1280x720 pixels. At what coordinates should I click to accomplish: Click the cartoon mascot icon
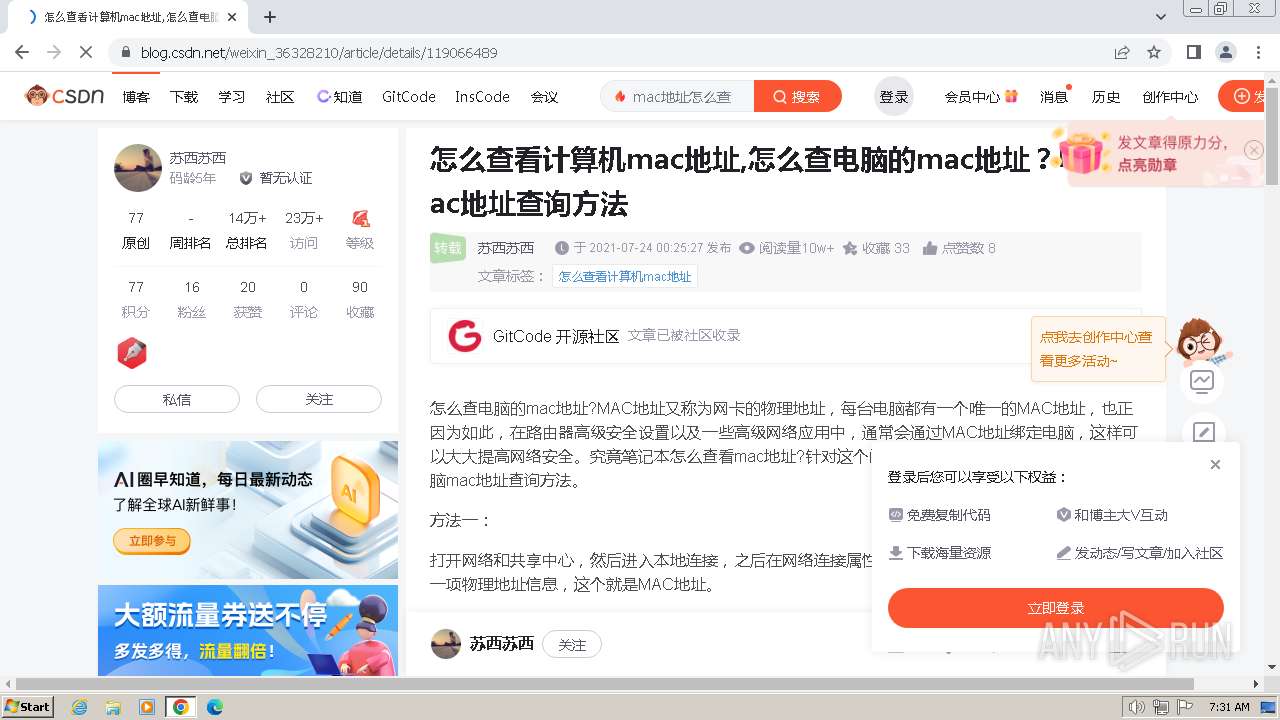click(x=1202, y=343)
